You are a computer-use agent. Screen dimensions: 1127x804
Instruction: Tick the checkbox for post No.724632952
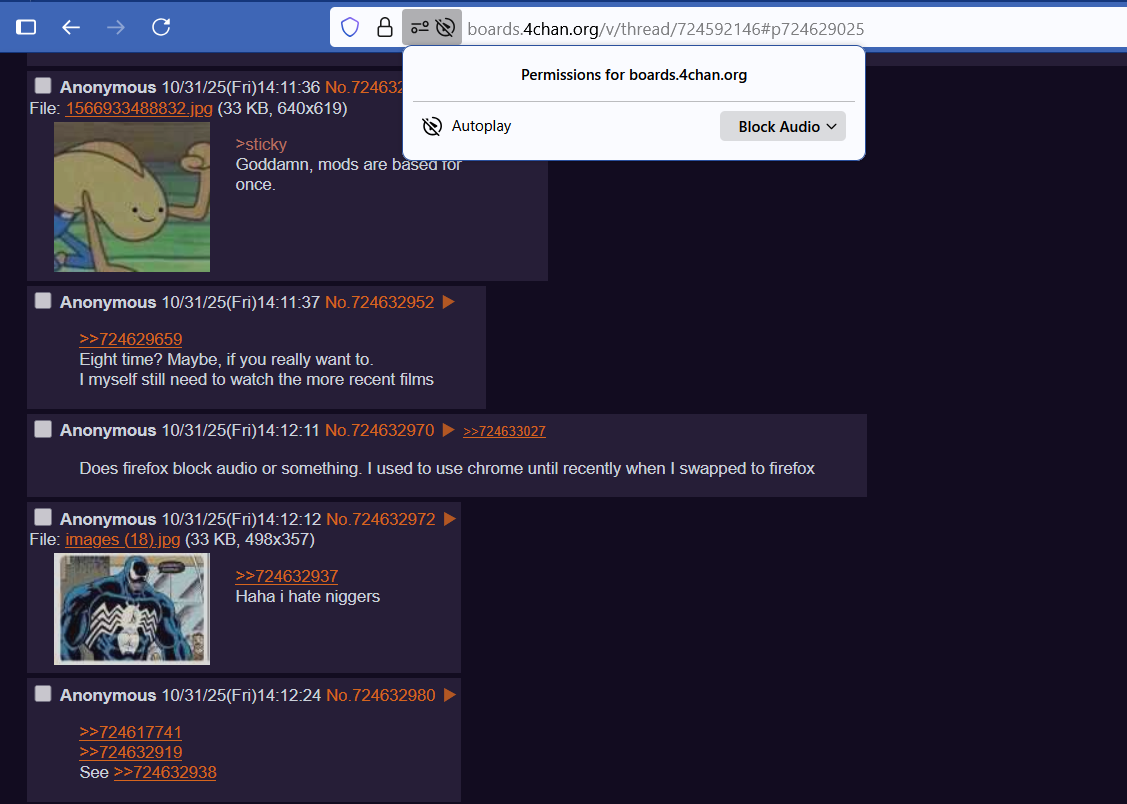click(x=43, y=300)
